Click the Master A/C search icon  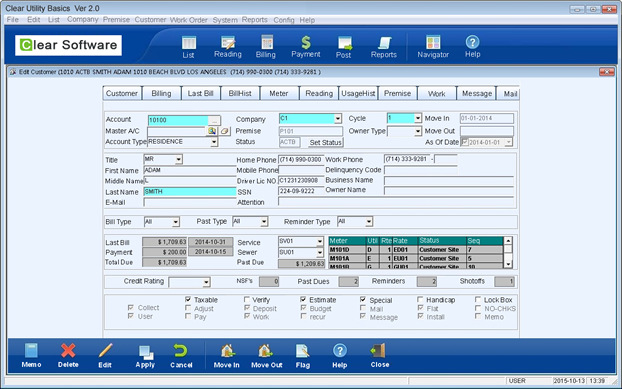pyautogui.click(x=212, y=131)
